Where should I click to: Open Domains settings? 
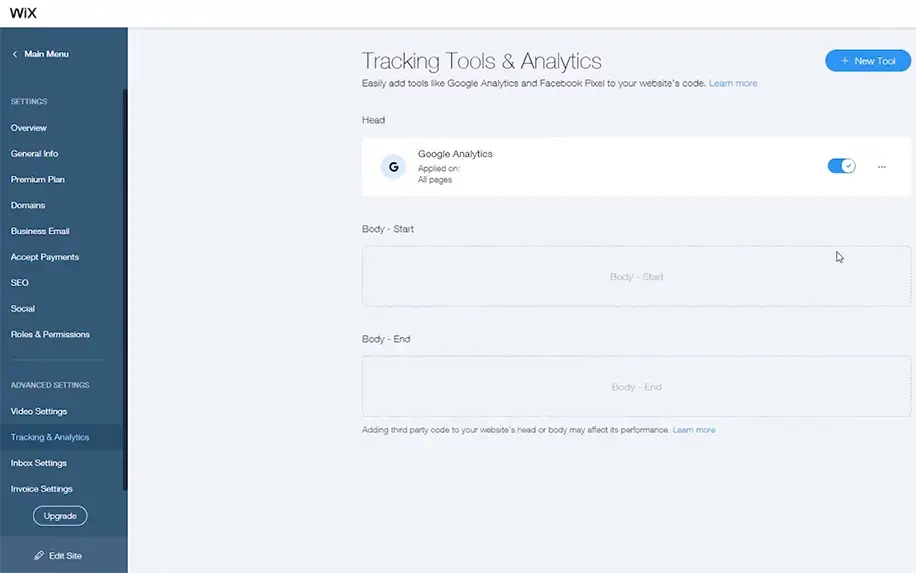pos(28,205)
